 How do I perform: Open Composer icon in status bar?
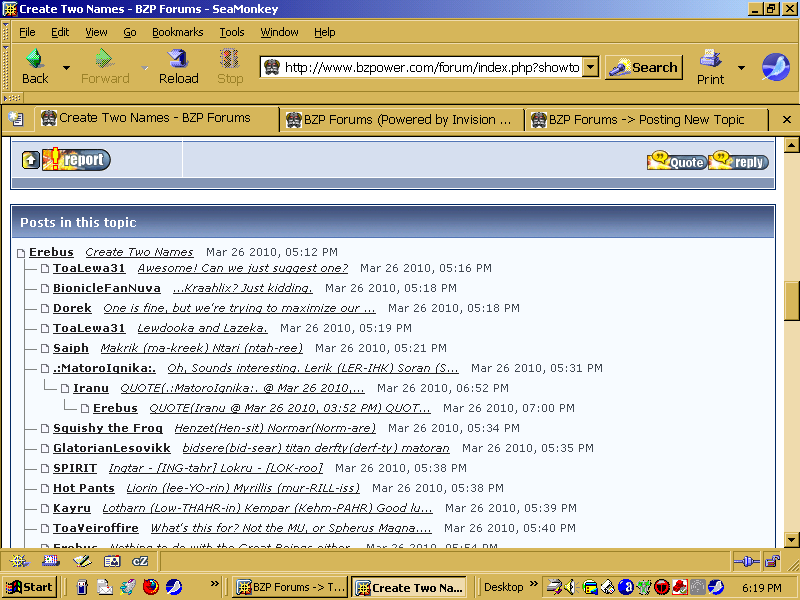pos(82,561)
